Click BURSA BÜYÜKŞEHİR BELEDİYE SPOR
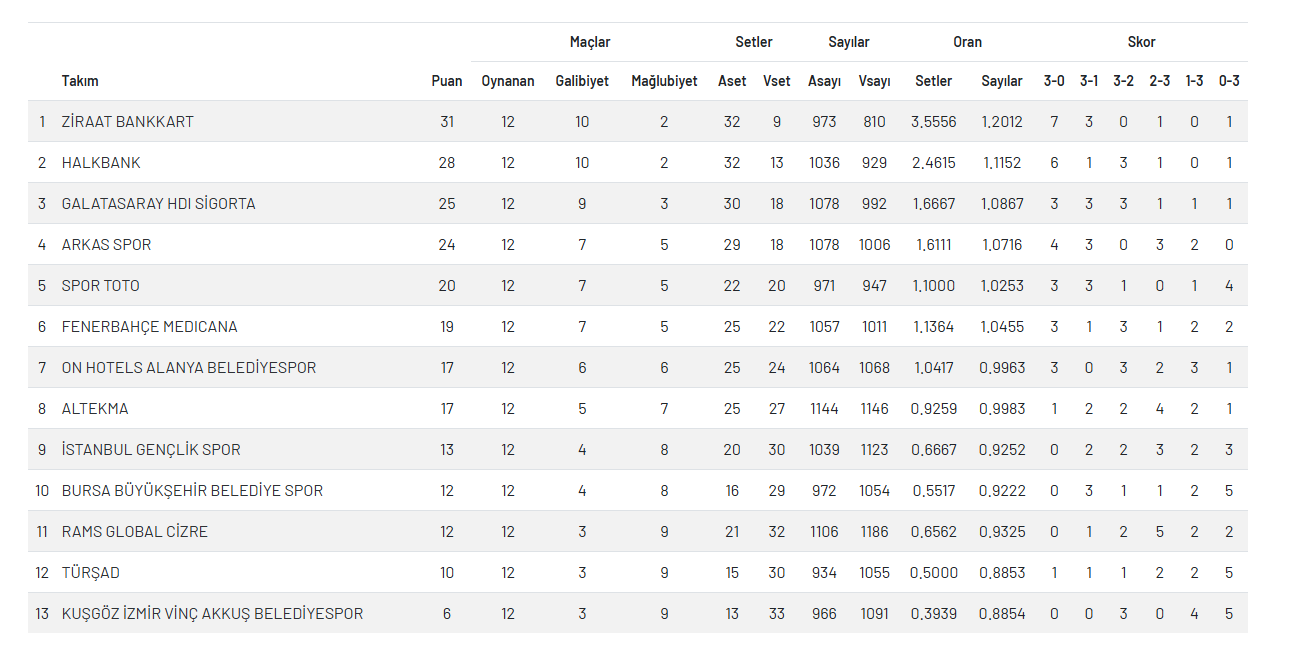Viewport: 1298px width, 655px height. pos(192,491)
